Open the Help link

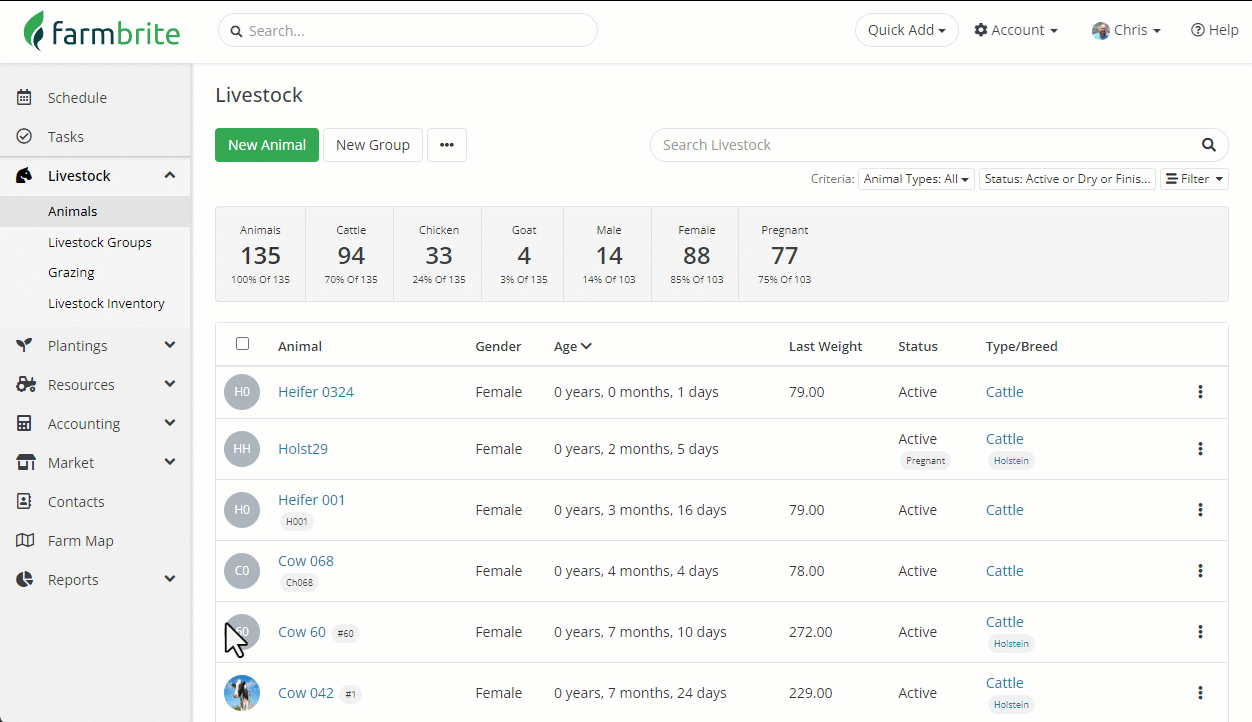tap(1214, 30)
